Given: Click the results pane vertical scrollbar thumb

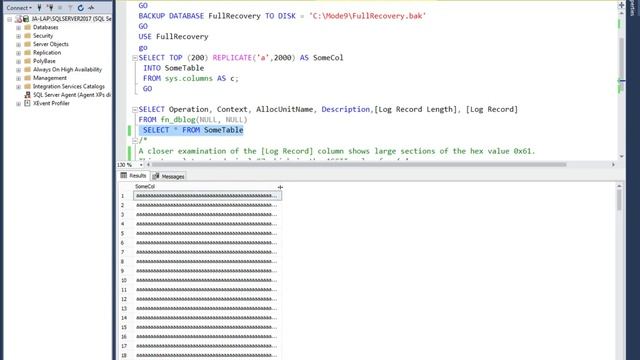Looking at the screenshot, I should pos(619,200).
